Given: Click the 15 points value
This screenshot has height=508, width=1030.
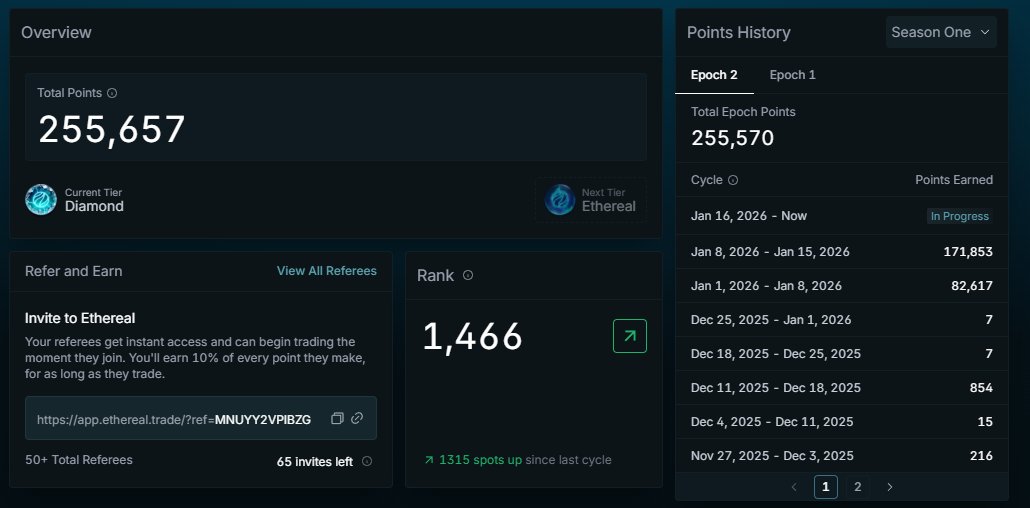Looking at the screenshot, I should tap(985, 422).
